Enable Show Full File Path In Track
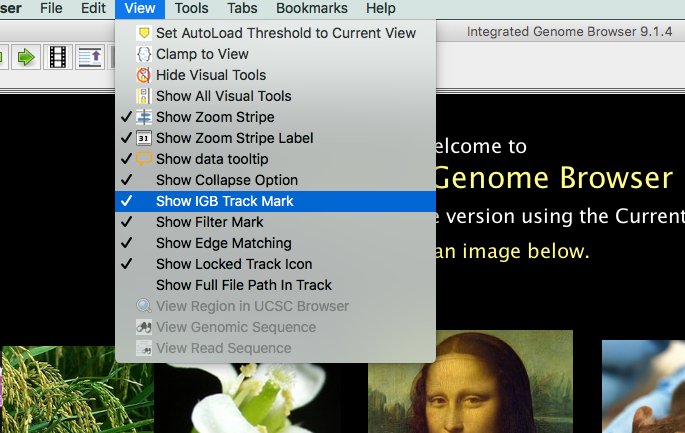Image resolution: width=685 pixels, height=433 pixels. [x=243, y=285]
